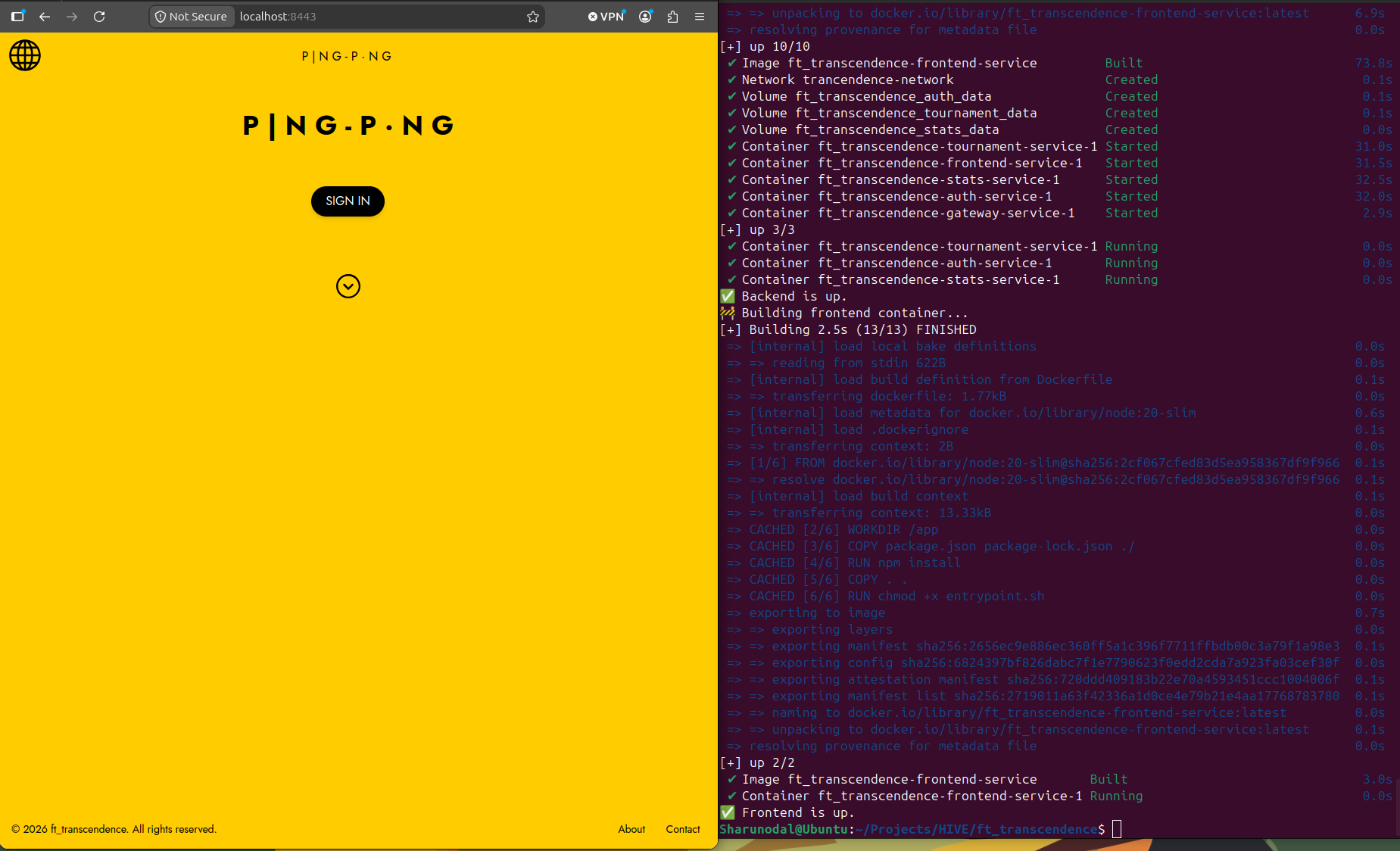
Task: Open the browser account profile icon
Action: (x=645, y=17)
